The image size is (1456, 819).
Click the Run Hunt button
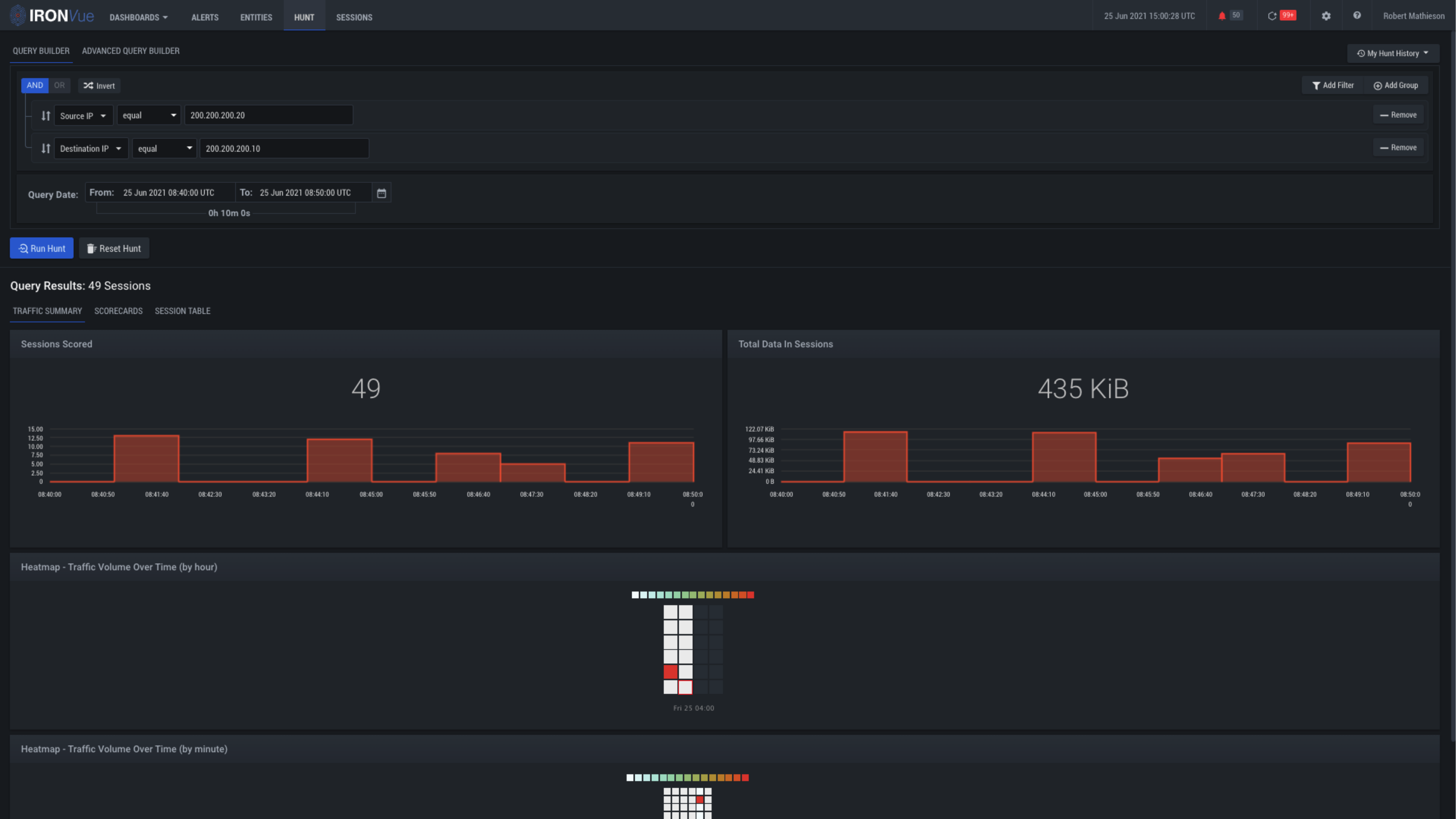pos(42,249)
